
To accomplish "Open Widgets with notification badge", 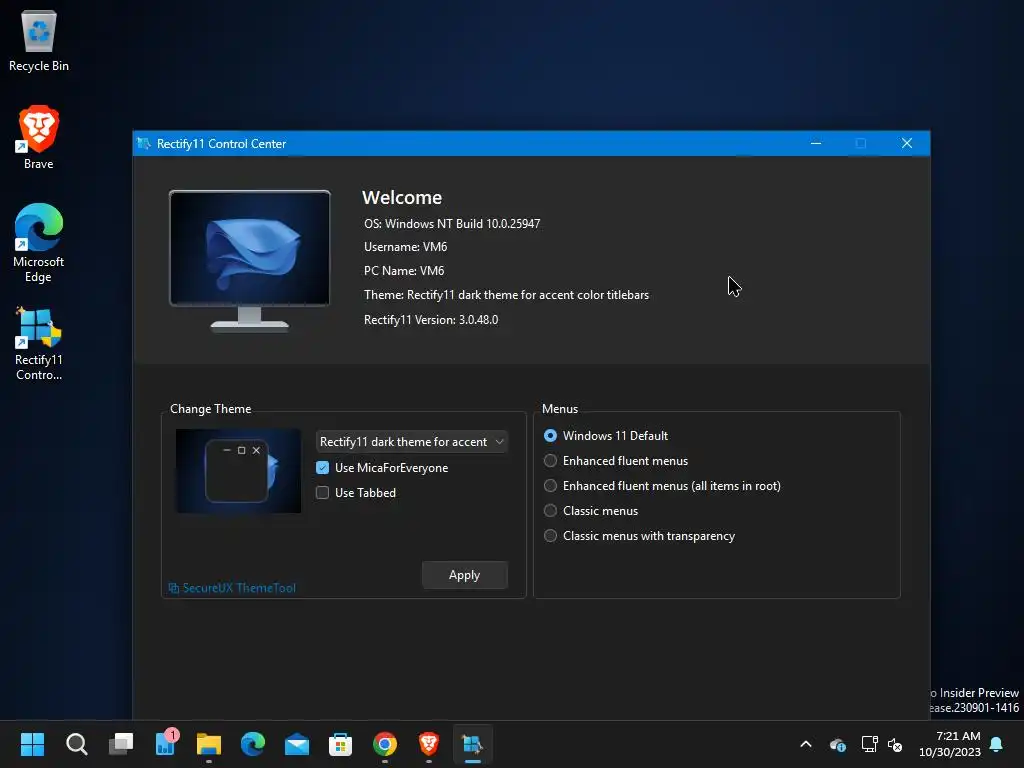I will click(x=165, y=744).
